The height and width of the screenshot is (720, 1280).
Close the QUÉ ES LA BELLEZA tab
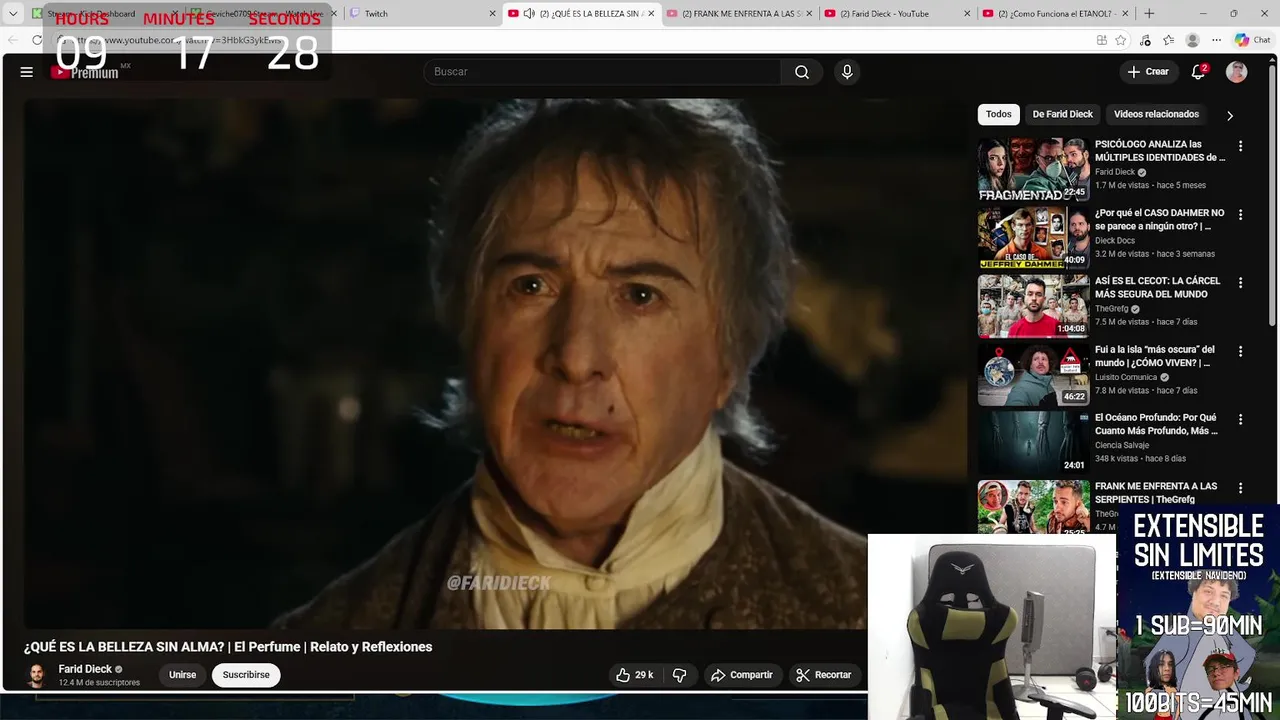click(x=651, y=13)
